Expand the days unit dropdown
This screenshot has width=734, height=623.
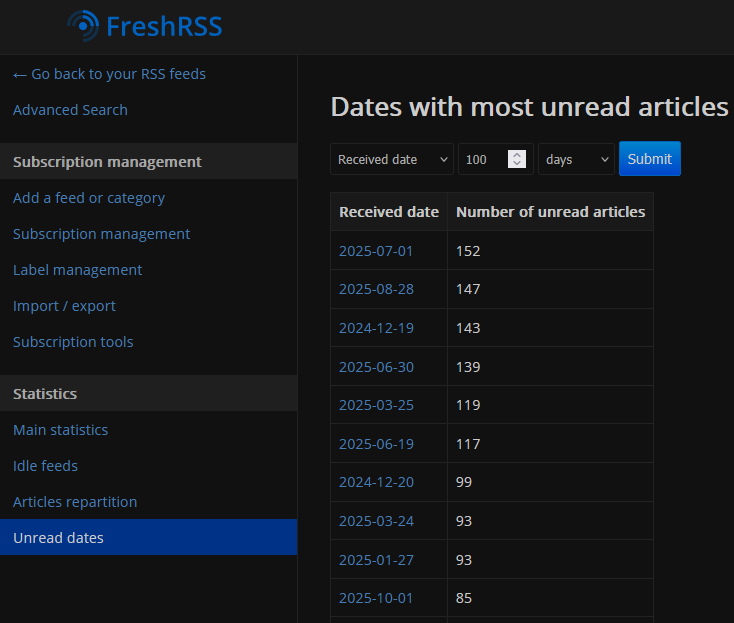(x=576, y=159)
